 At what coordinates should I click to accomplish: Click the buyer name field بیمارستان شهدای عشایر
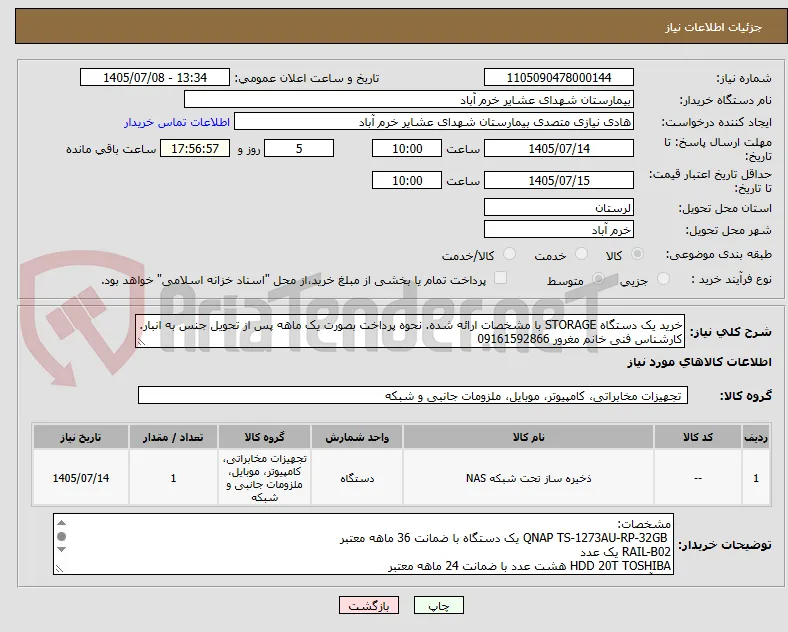(x=409, y=99)
